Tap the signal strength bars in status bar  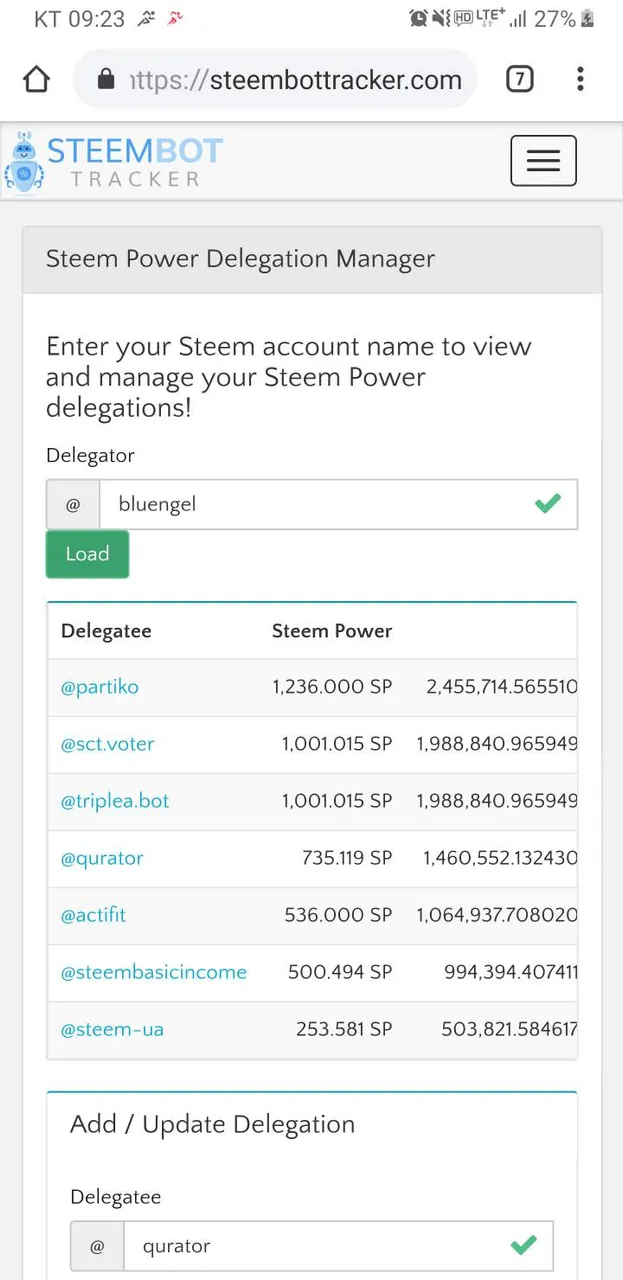pyautogui.click(x=518, y=19)
